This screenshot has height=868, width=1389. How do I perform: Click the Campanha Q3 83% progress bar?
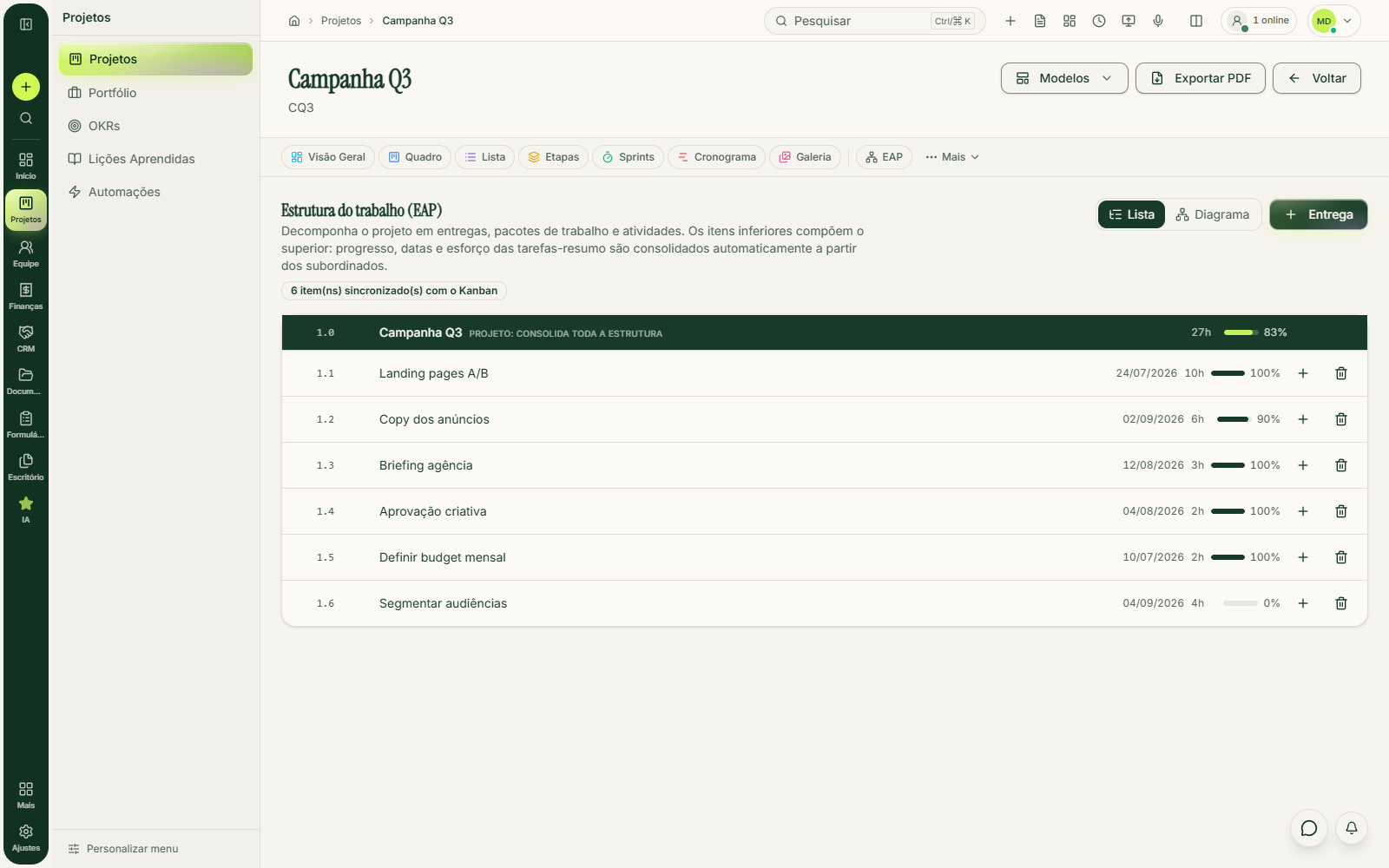[1241, 332]
